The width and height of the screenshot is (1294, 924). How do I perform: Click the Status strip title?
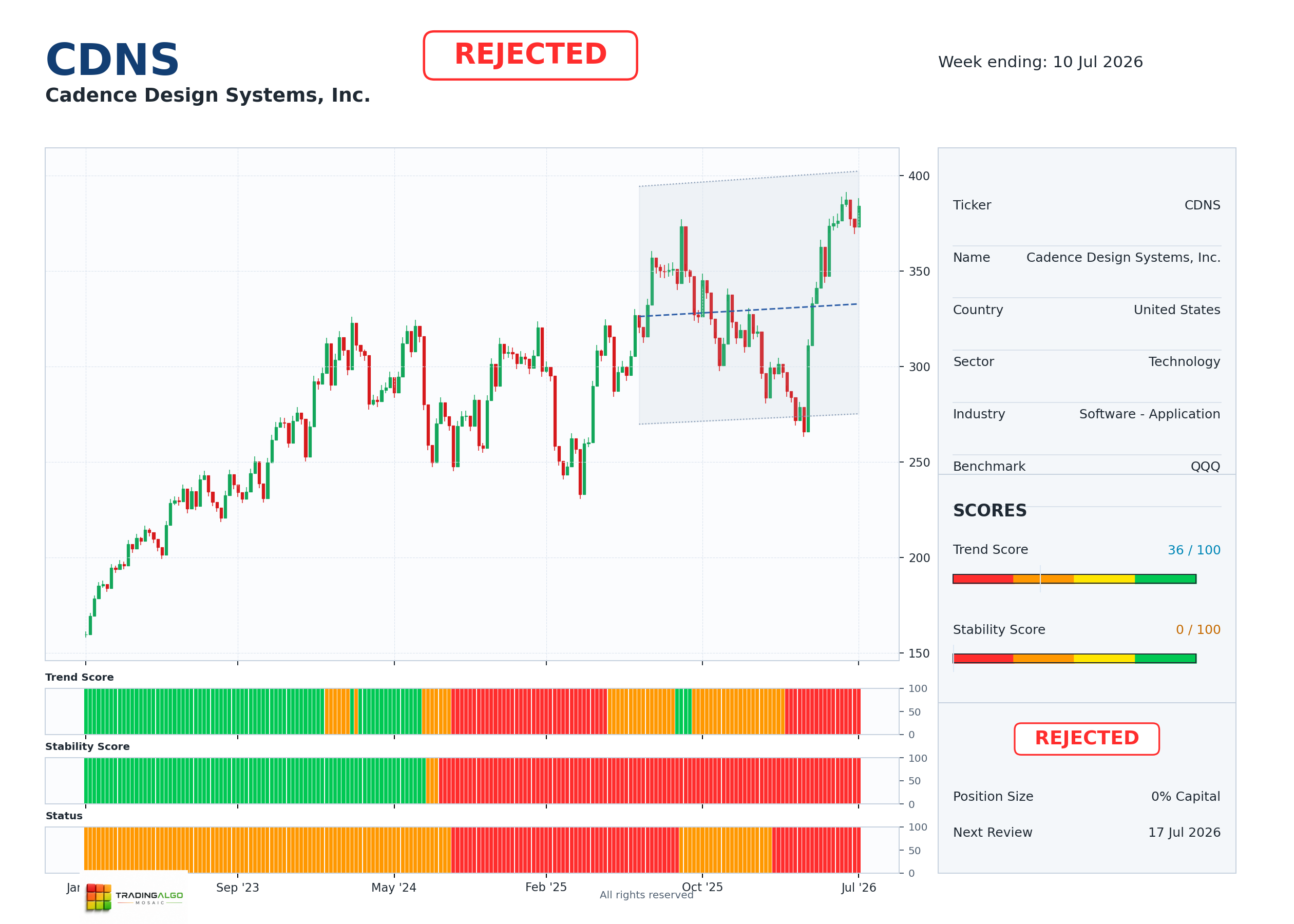(64, 816)
